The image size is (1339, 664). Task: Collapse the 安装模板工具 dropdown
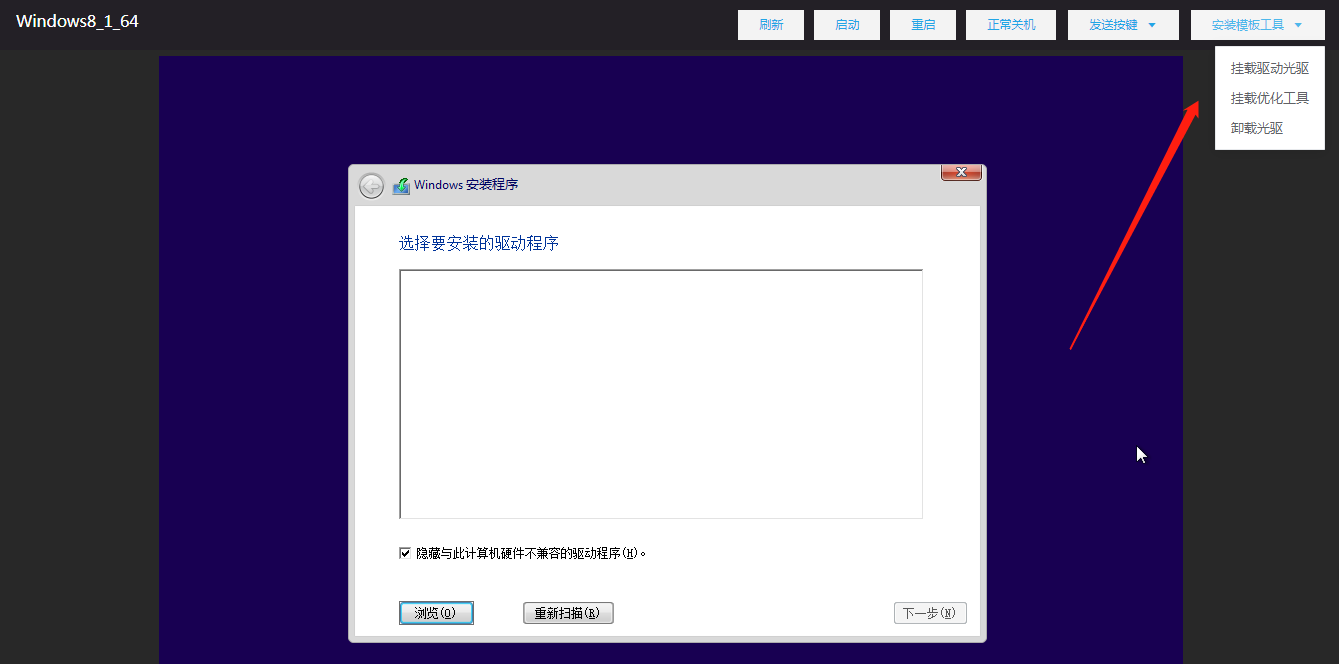[1257, 25]
